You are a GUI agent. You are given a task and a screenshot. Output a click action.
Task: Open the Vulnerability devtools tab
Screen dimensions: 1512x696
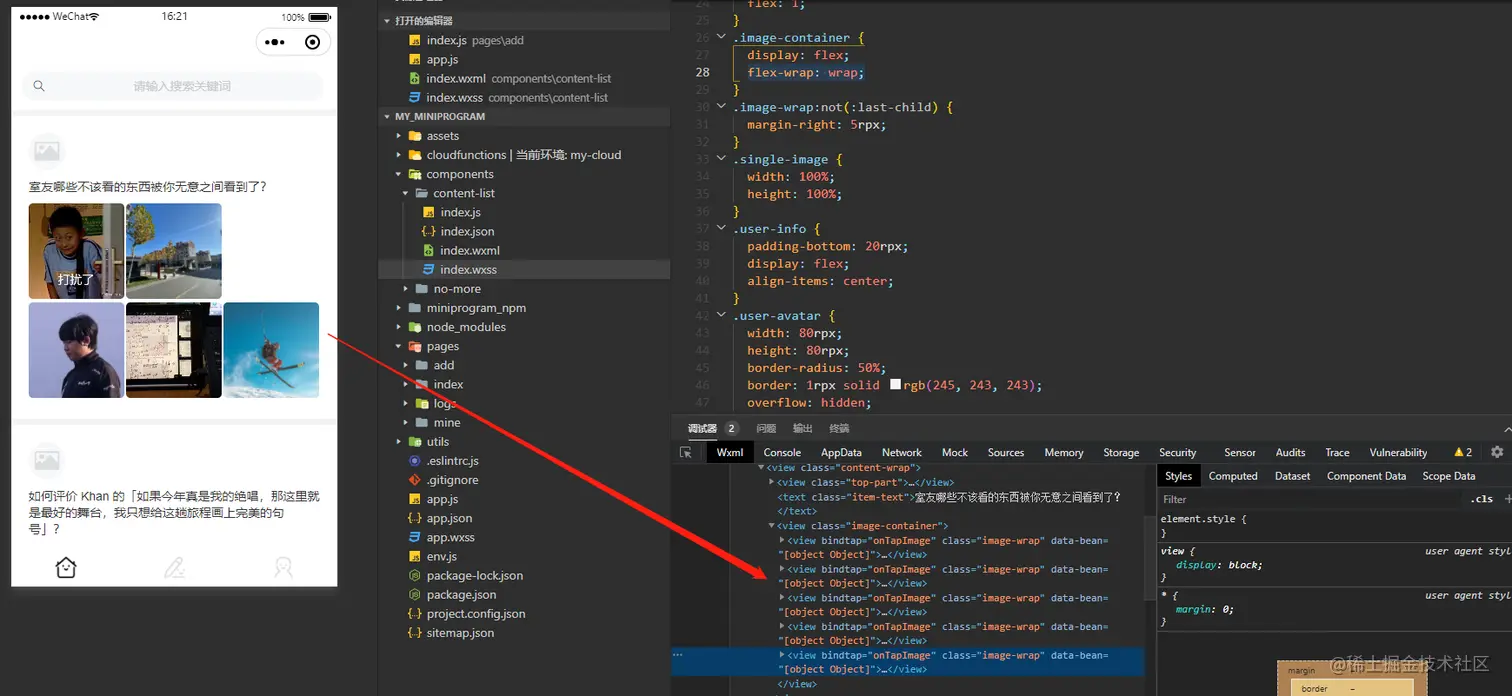click(x=1398, y=452)
